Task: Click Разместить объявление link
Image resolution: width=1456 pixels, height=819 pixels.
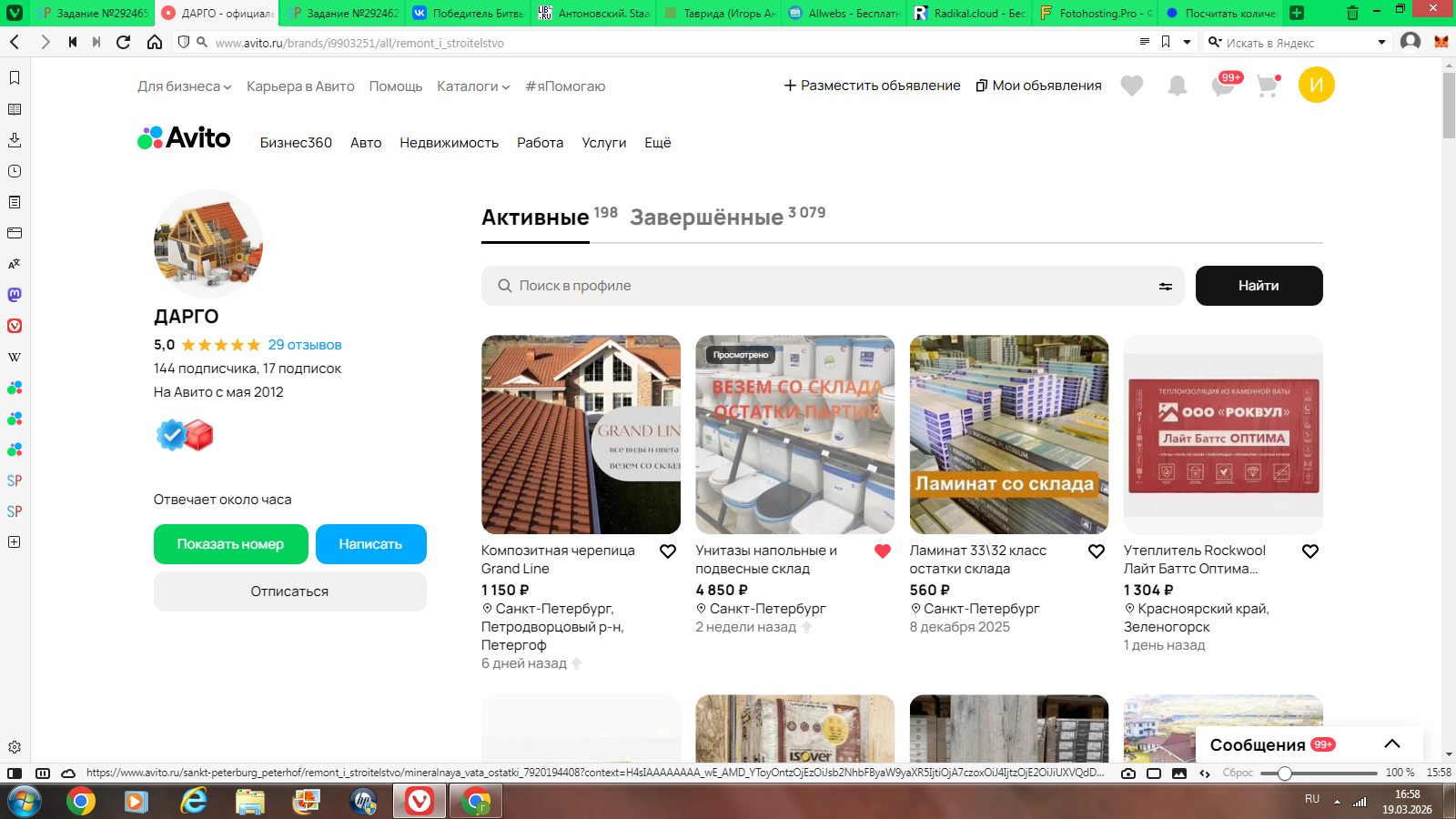Action: pyautogui.click(x=873, y=86)
